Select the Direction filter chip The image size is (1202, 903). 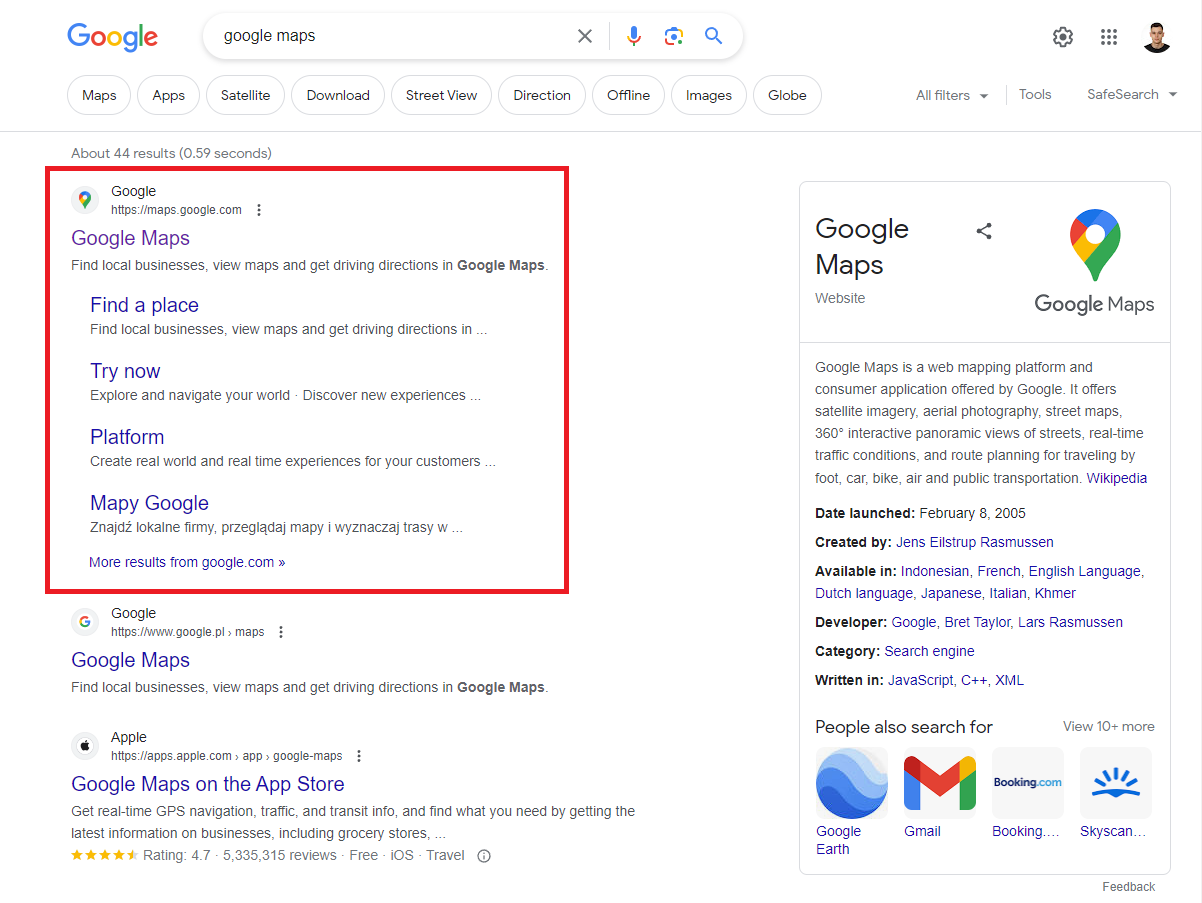pyautogui.click(x=542, y=95)
